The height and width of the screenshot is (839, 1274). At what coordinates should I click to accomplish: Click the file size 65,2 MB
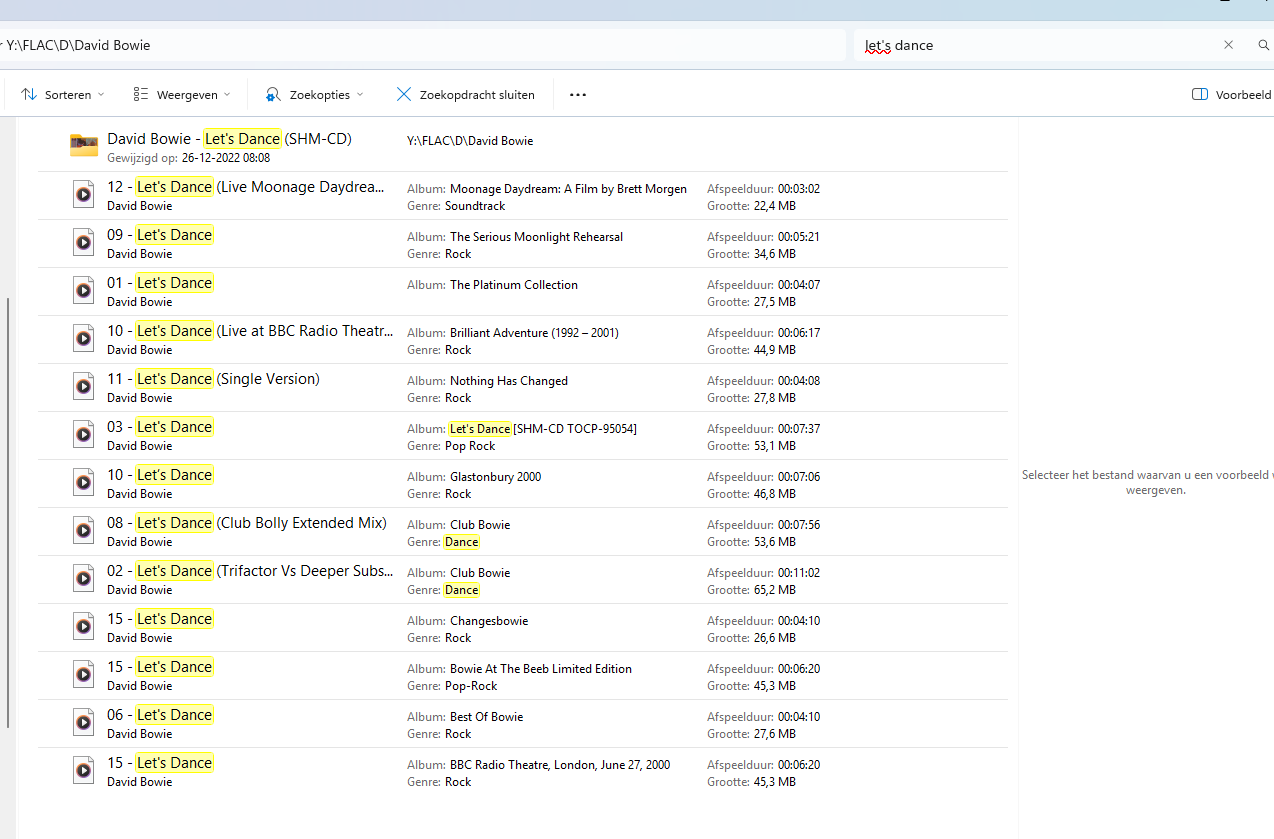pos(774,590)
